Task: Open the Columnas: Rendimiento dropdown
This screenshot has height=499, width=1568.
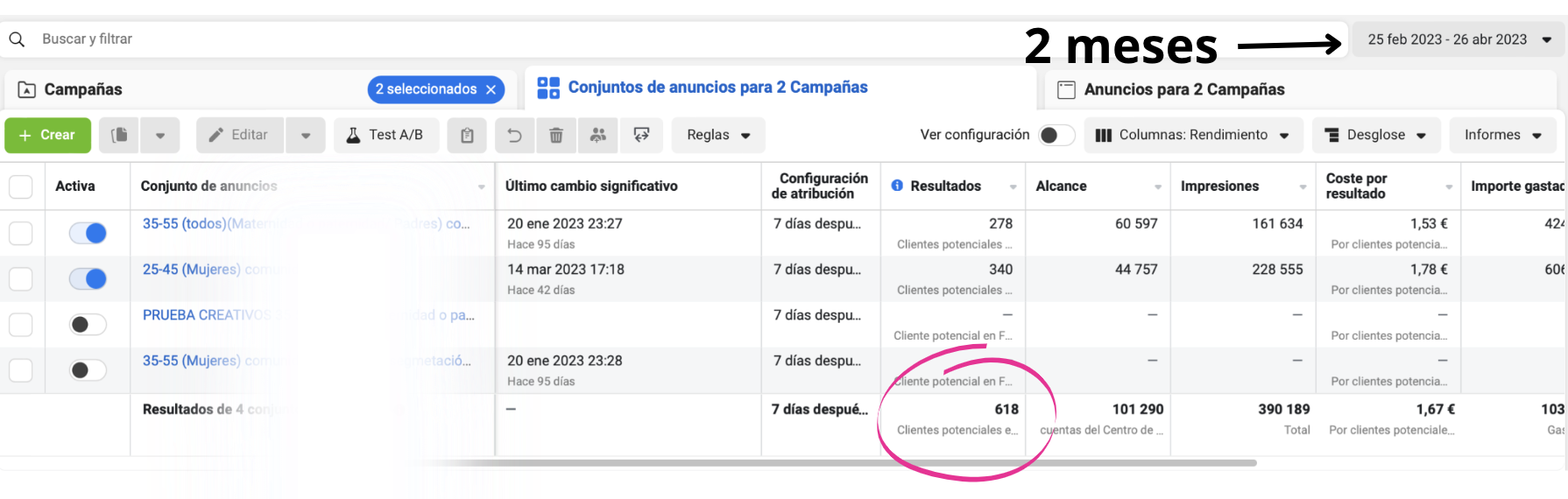Action: click(x=1193, y=135)
